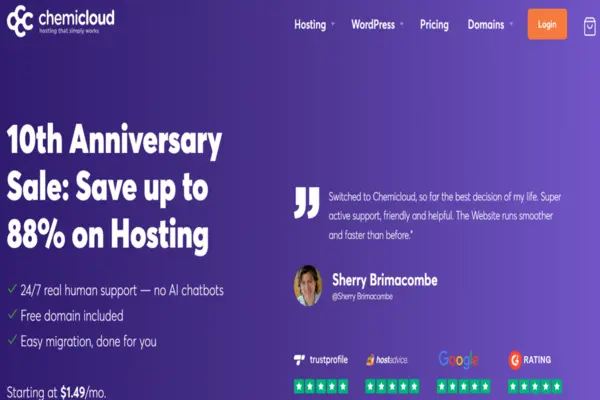Click the 10th Anniversary Sale headline
This screenshot has width=600, height=400.
tap(114, 188)
